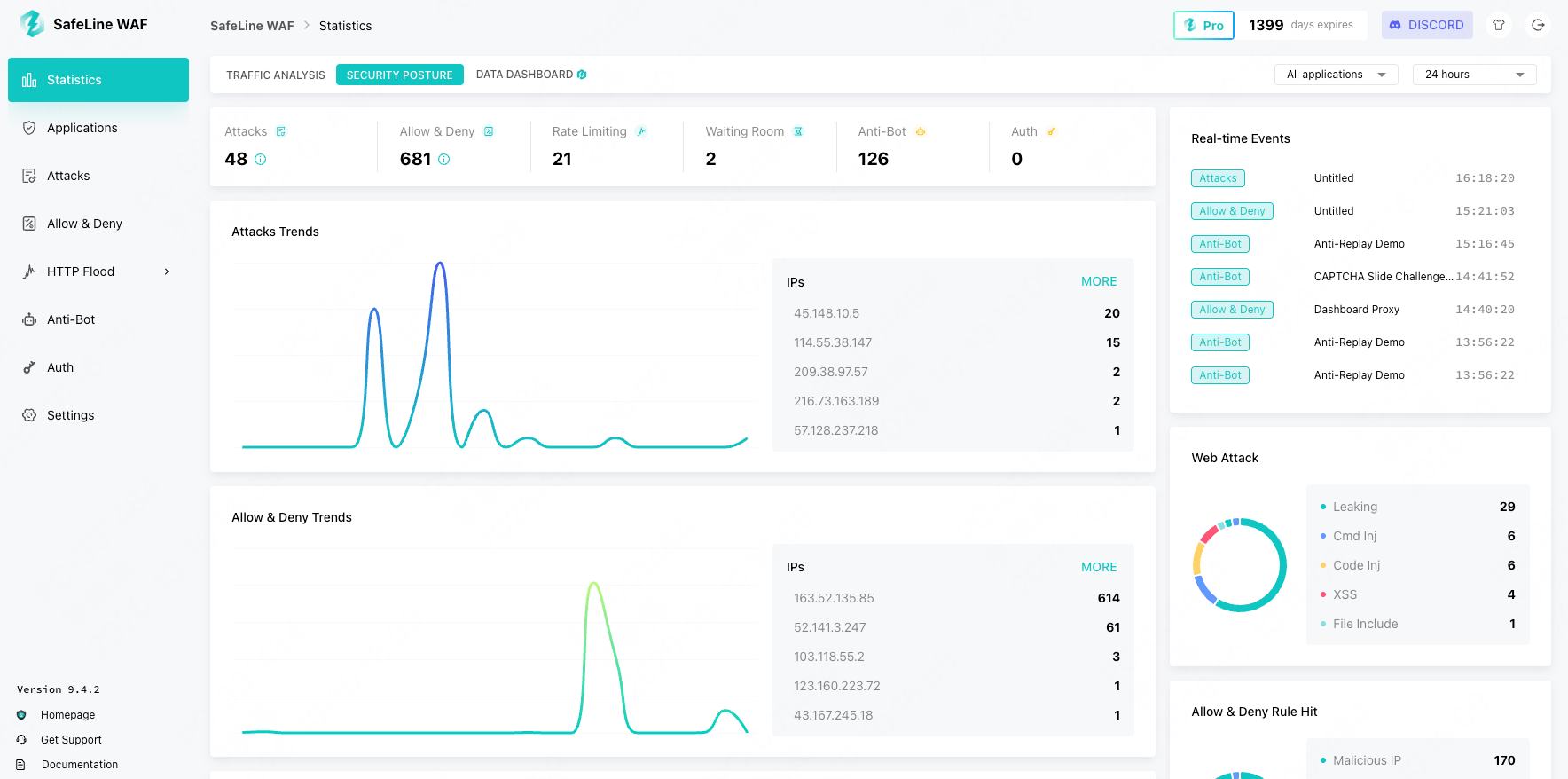Open the Documentation link

(80, 765)
